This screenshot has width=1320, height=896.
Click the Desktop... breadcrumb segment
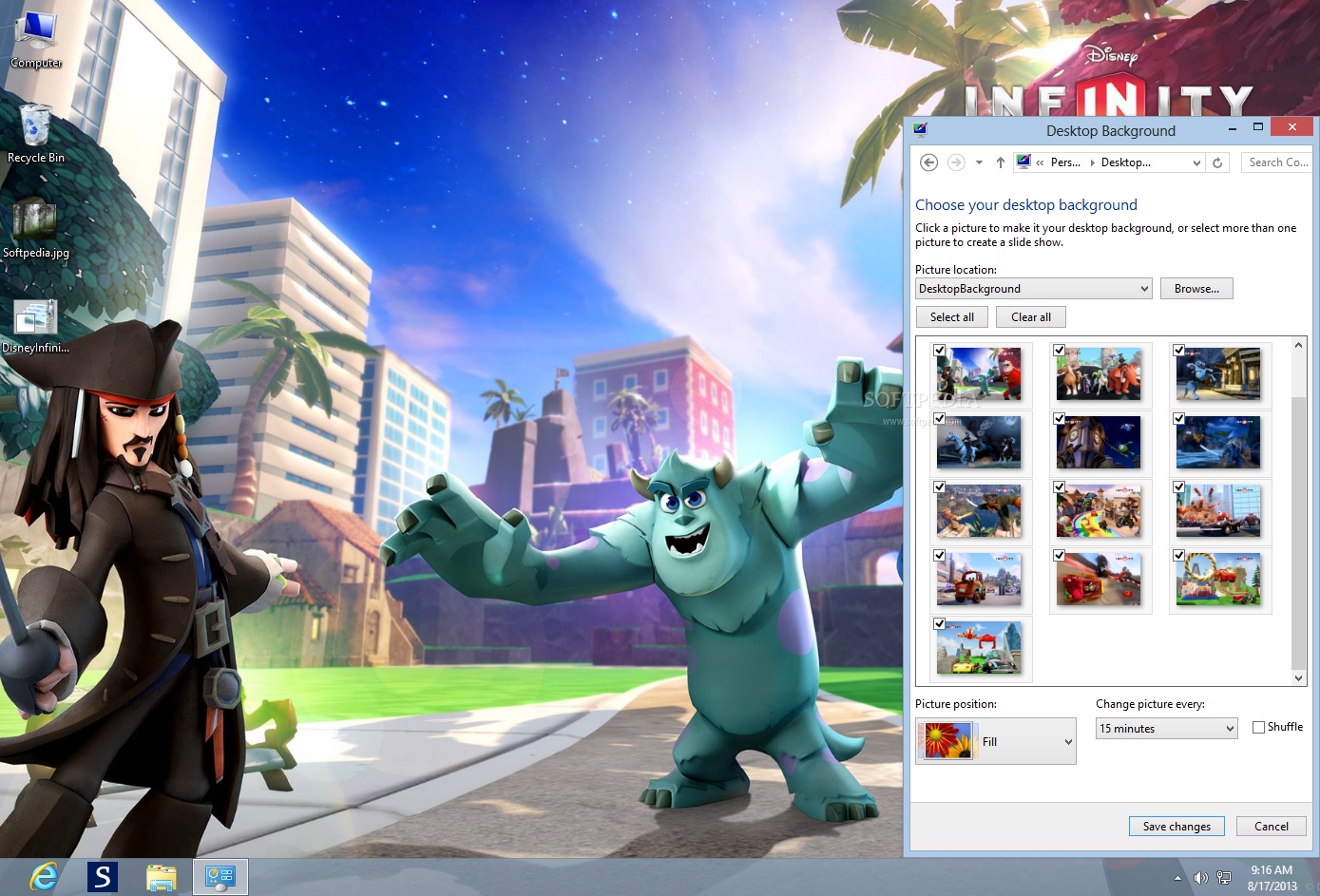tap(1126, 162)
